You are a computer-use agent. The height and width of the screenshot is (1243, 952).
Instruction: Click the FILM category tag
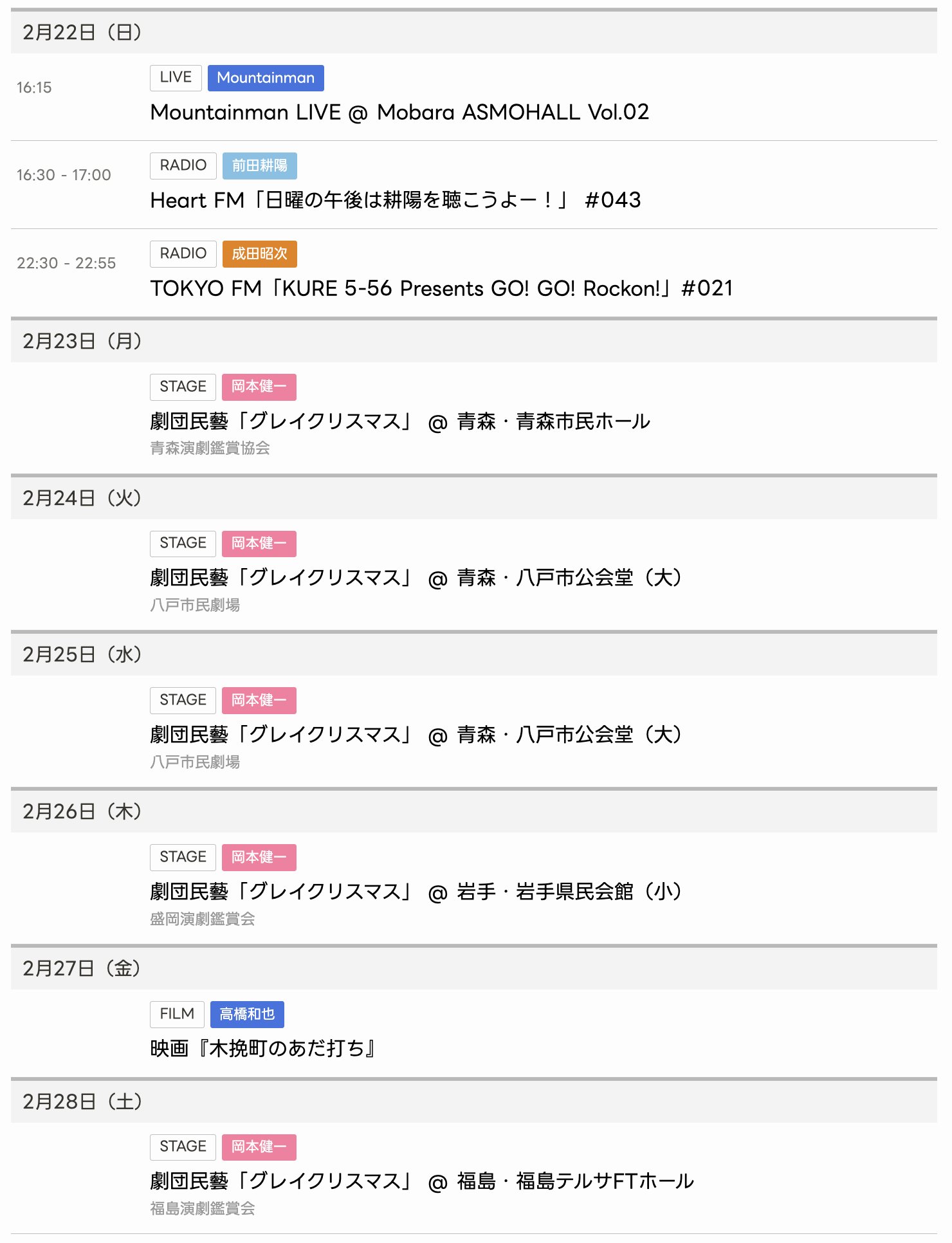click(177, 1014)
